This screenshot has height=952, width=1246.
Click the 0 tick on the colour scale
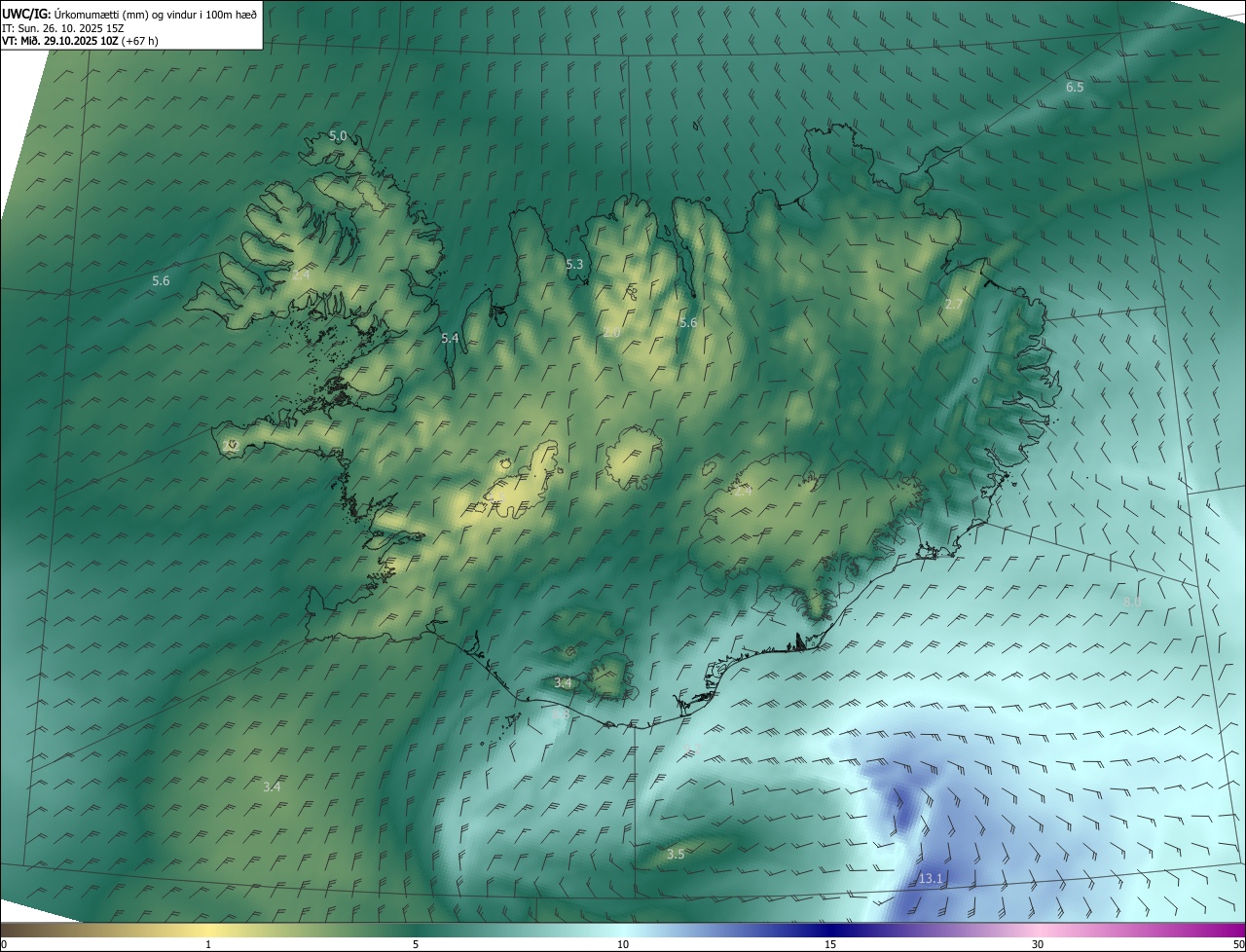tap(4, 944)
